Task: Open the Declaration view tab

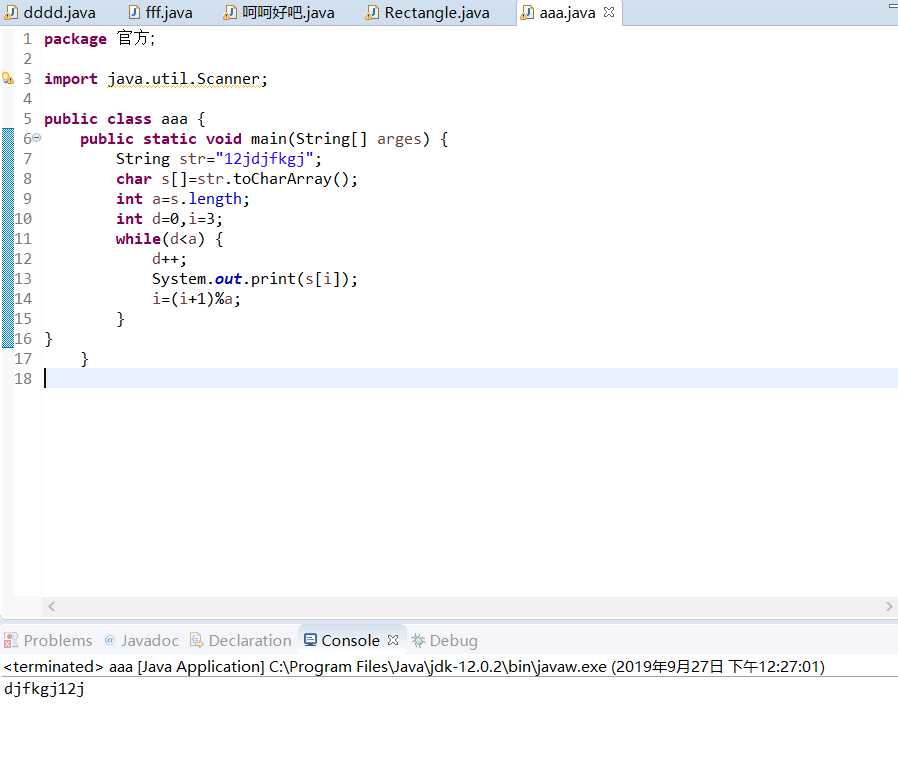Action: click(x=241, y=640)
